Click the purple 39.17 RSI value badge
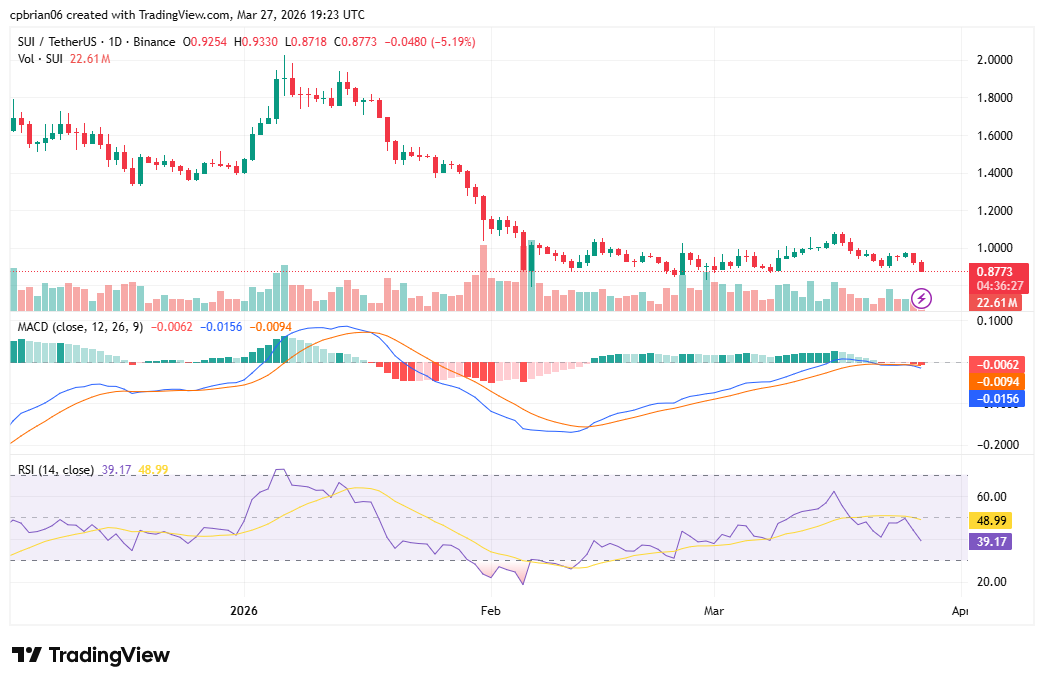This screenshot has width=1044, height=685. coord(989,541)
